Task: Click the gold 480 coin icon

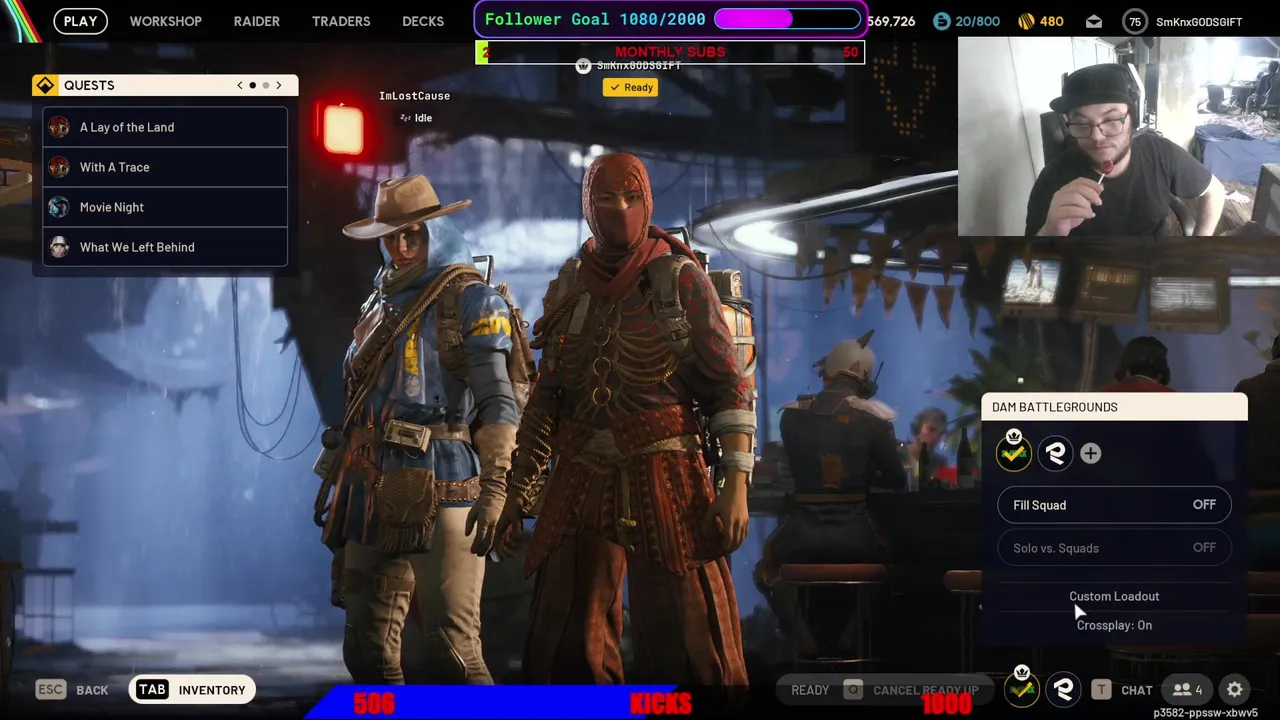Action: (x=1026, y=21)
